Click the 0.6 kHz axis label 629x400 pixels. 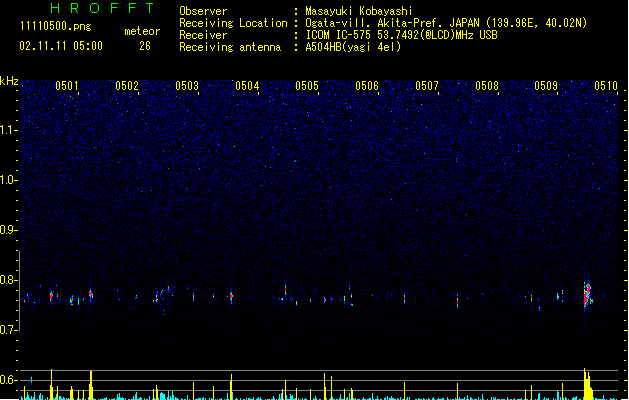point(8,380)
